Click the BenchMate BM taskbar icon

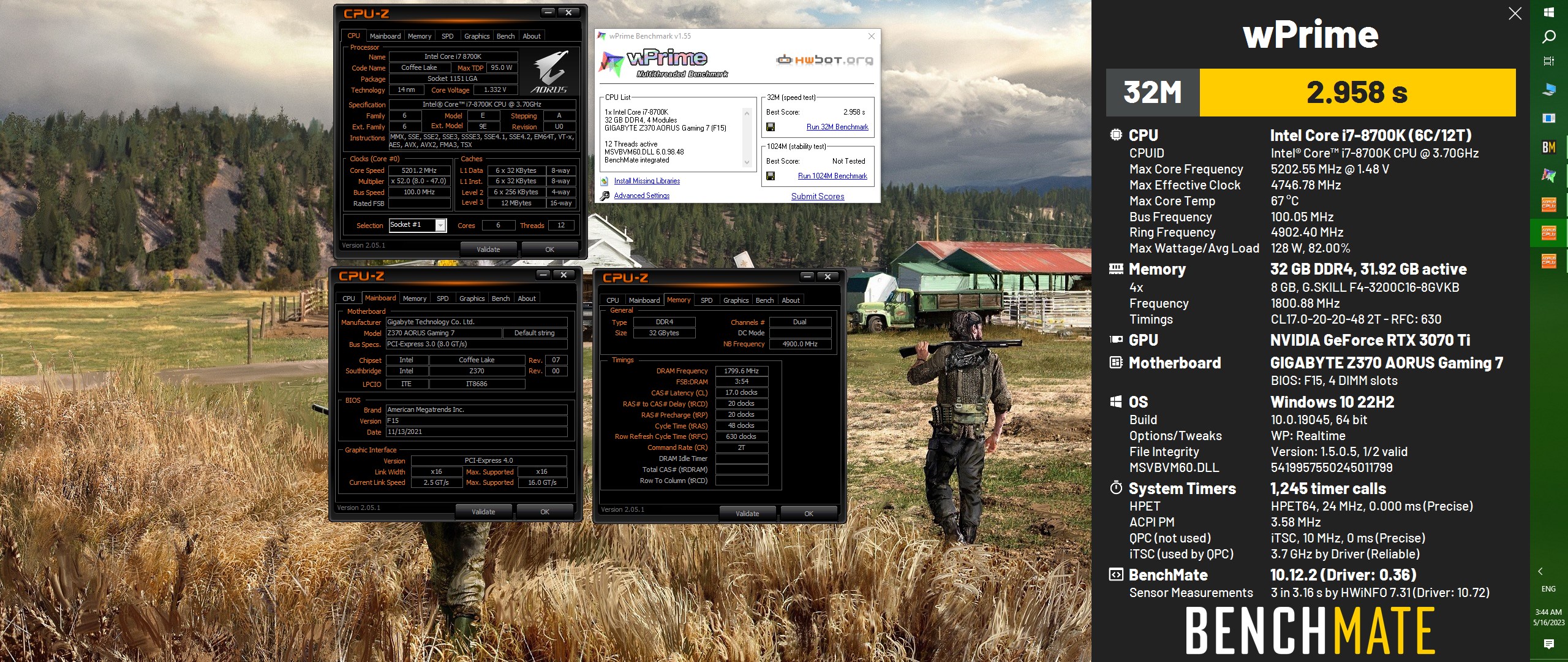pyautogui.click(x=1549, y=147)
